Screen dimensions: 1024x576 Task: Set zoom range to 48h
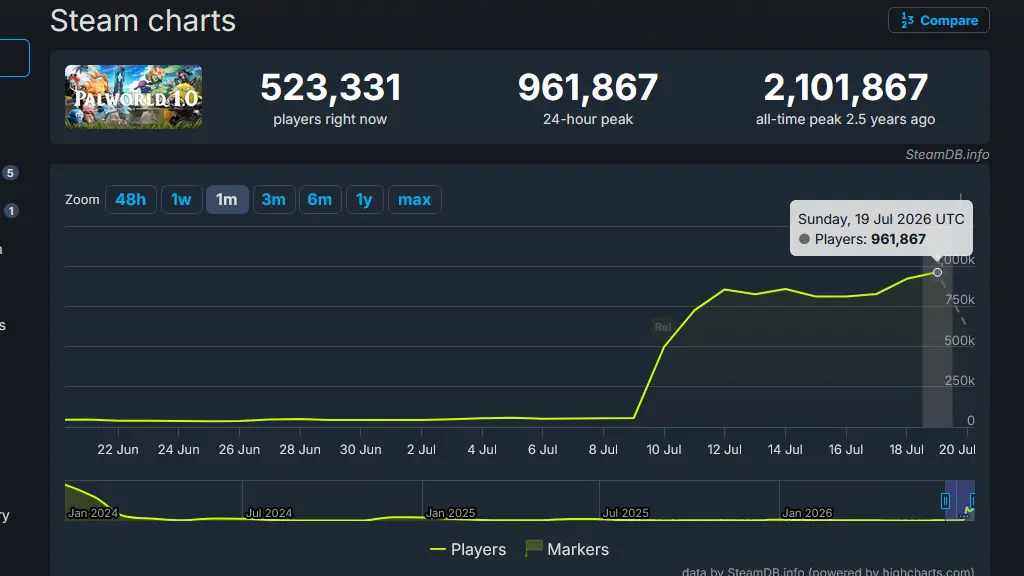[x=131, y=199]
